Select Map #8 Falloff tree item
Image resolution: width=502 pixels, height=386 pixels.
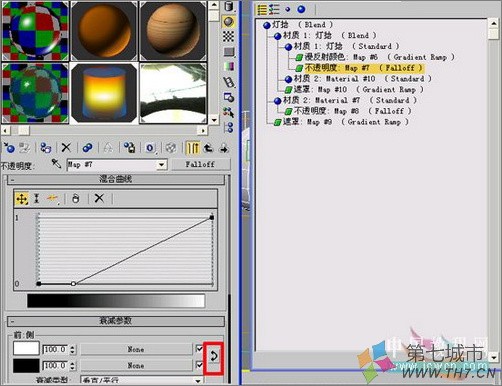[x=348, y=111]
